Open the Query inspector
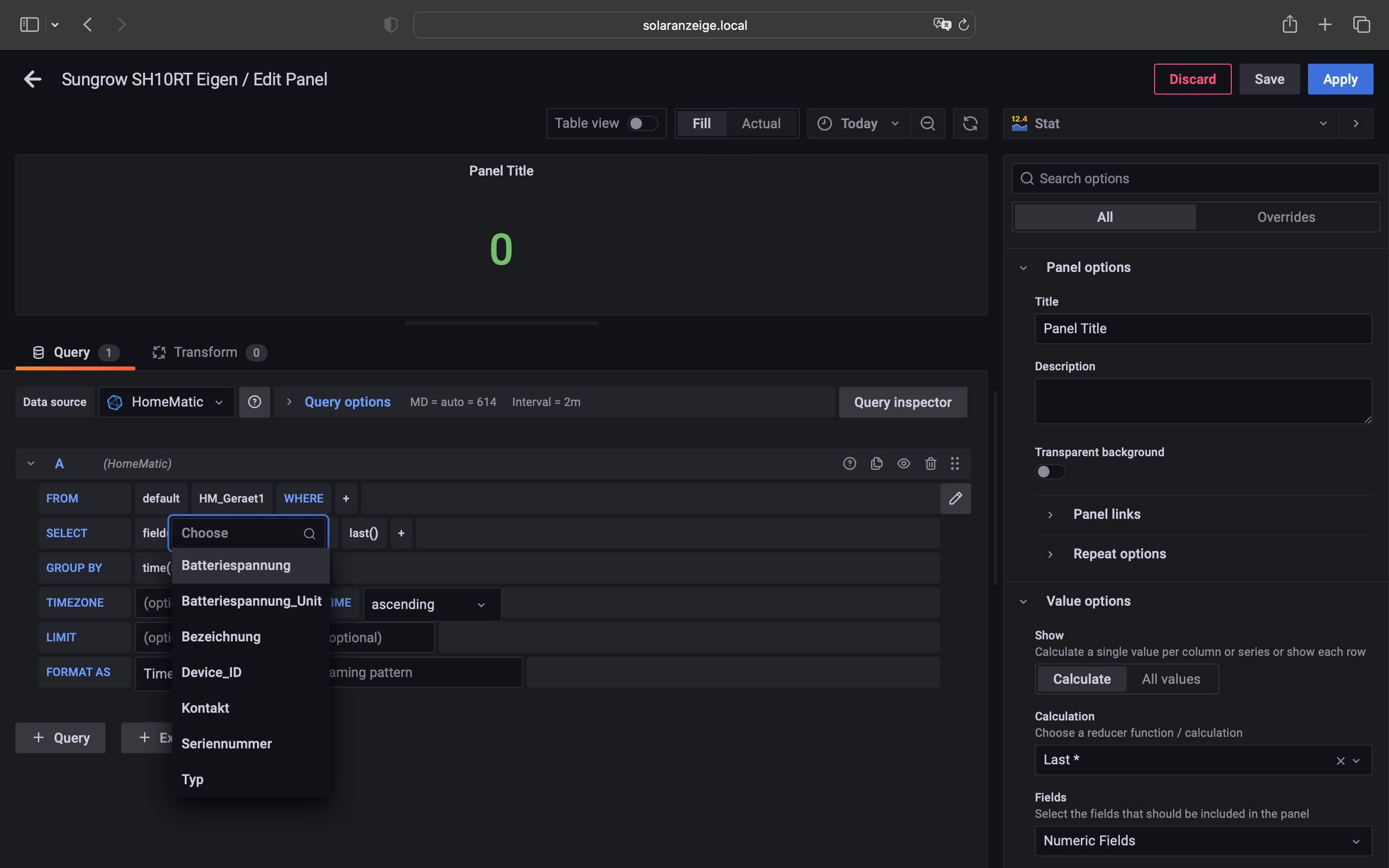 (902, 402)
